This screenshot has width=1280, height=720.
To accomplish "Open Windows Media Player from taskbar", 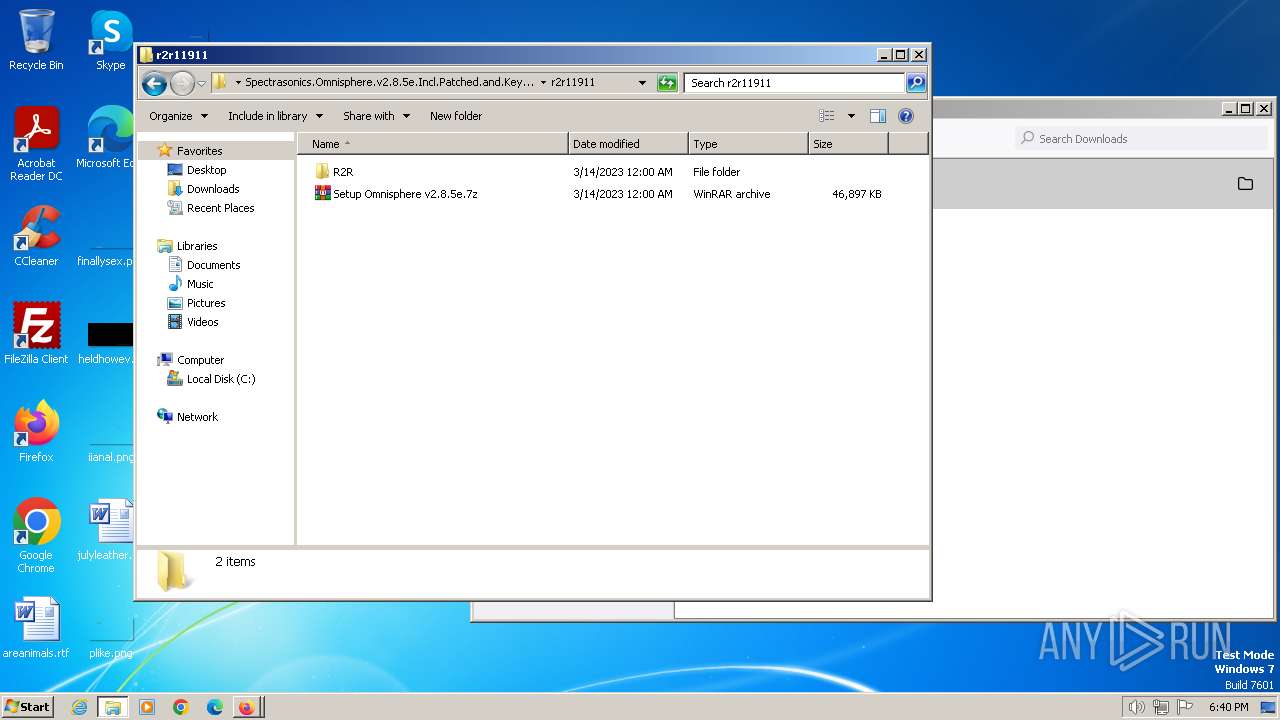I will click(x=147, y=707).
